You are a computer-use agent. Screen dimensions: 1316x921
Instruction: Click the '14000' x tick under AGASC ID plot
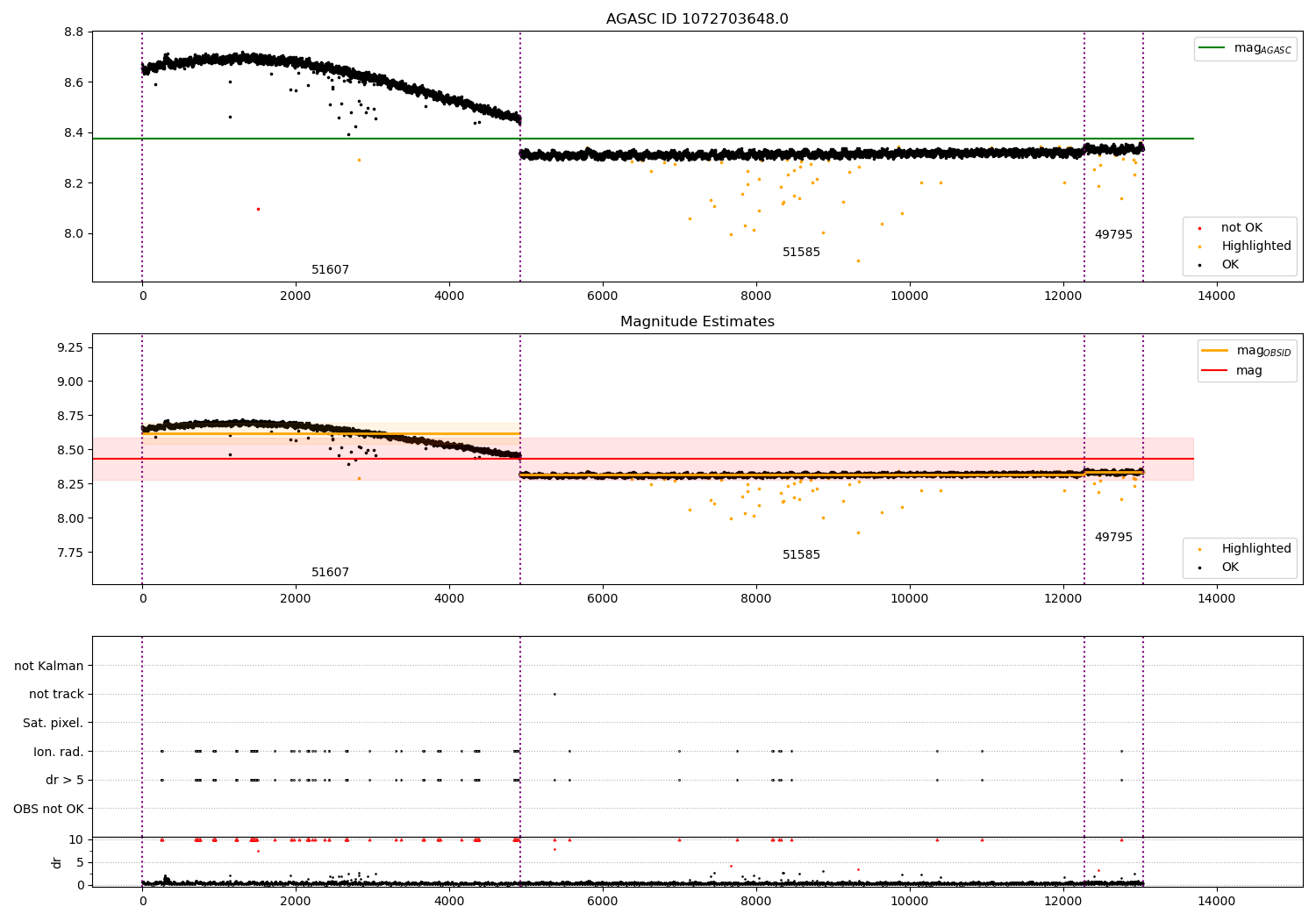[x=1216, y=296]
